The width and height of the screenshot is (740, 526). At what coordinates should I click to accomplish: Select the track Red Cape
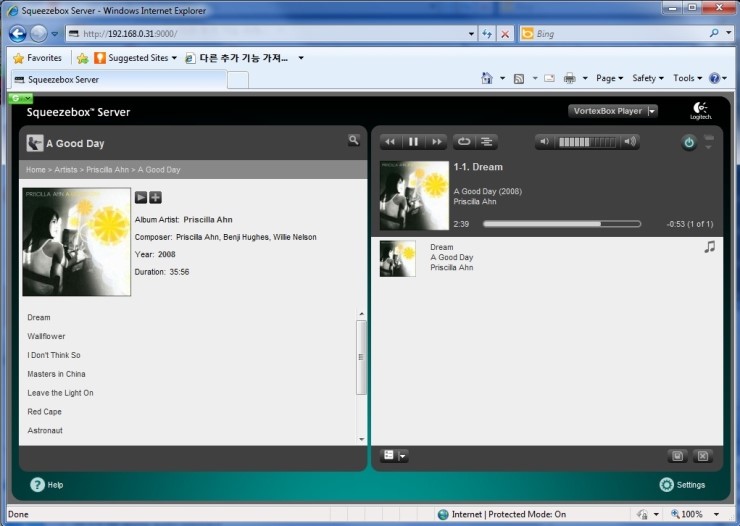[44, 412]
